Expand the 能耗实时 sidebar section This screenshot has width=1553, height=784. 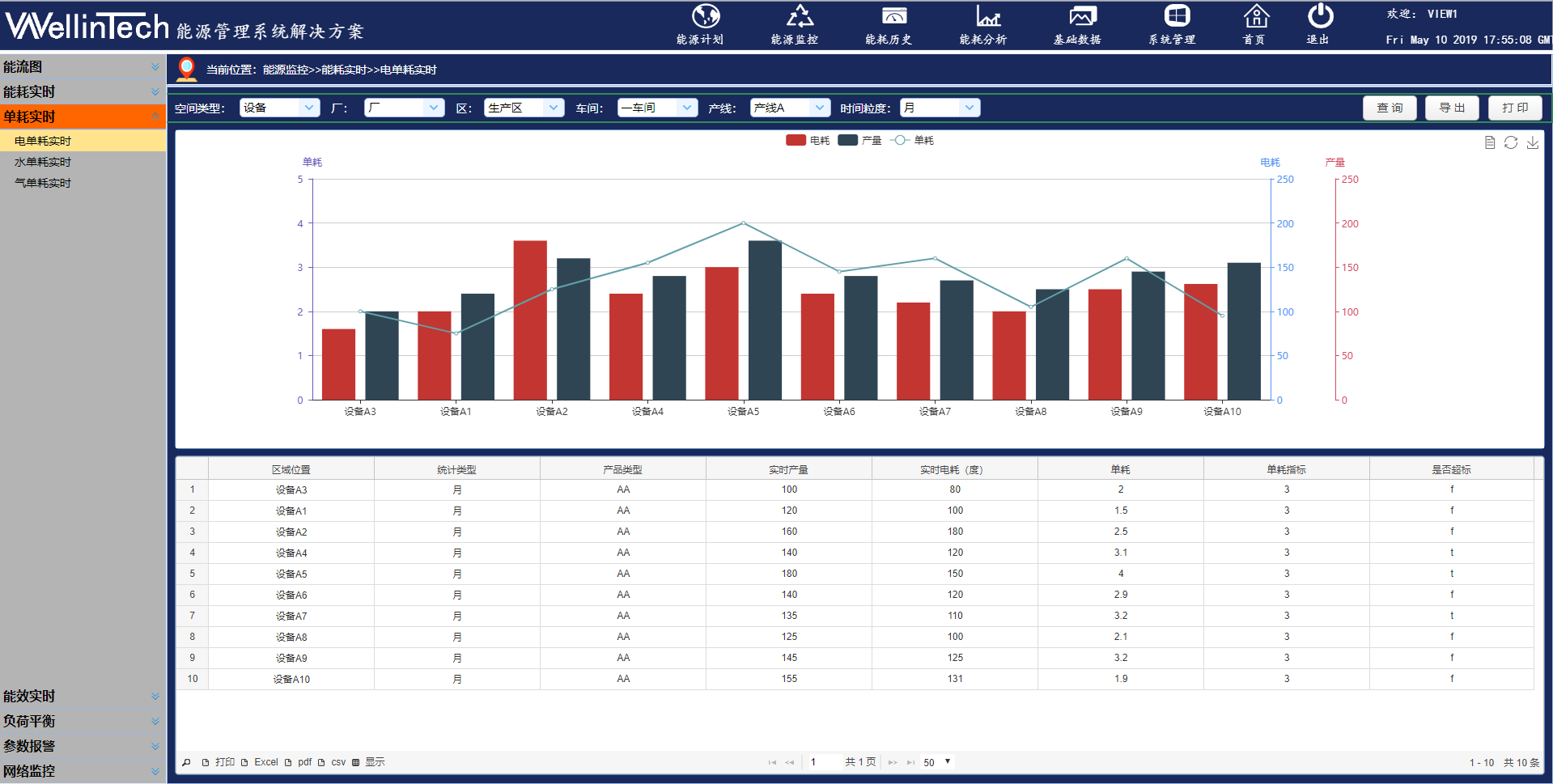[83, 92]
